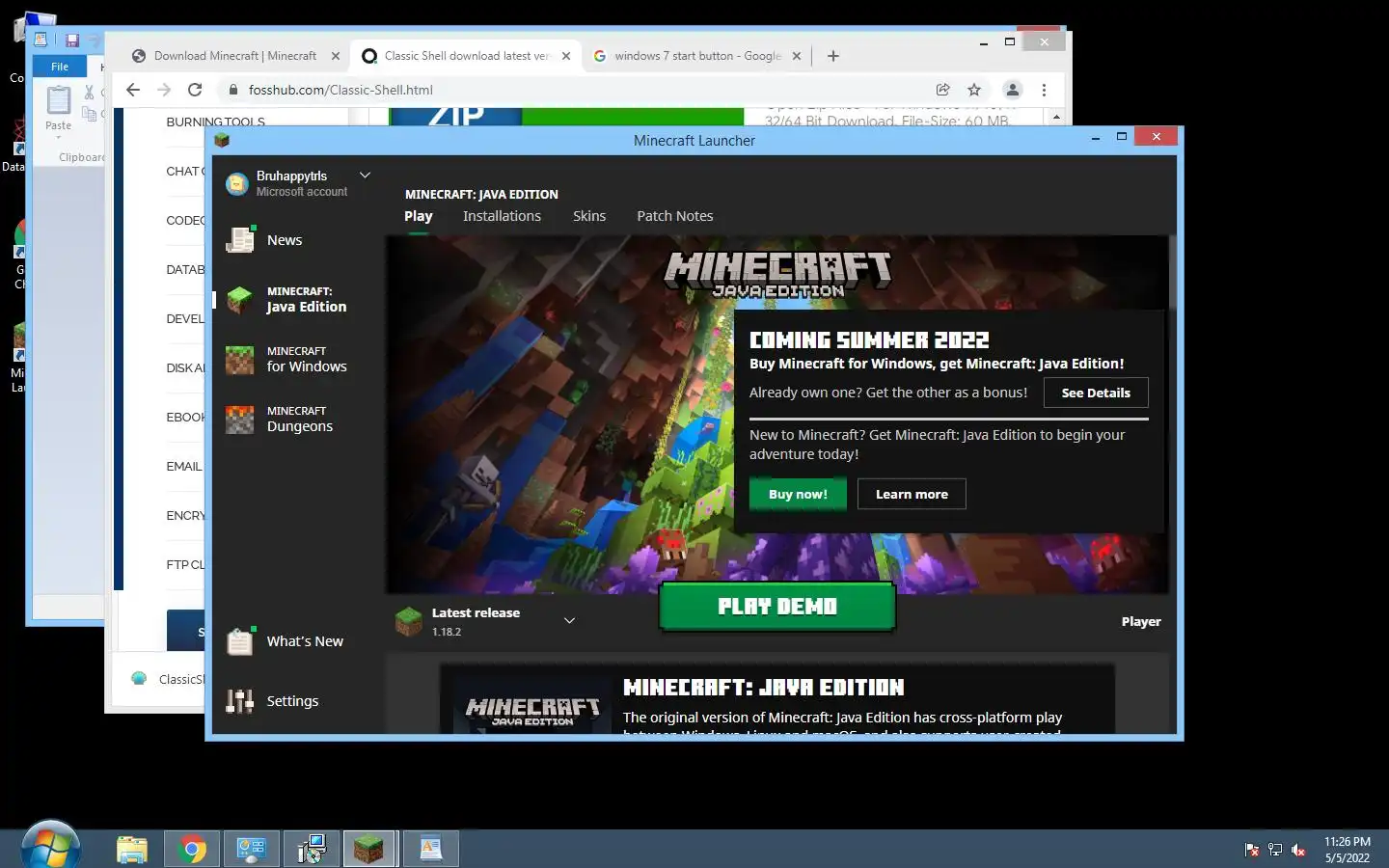Click the muted volume tray icon

click(1298, 850)
